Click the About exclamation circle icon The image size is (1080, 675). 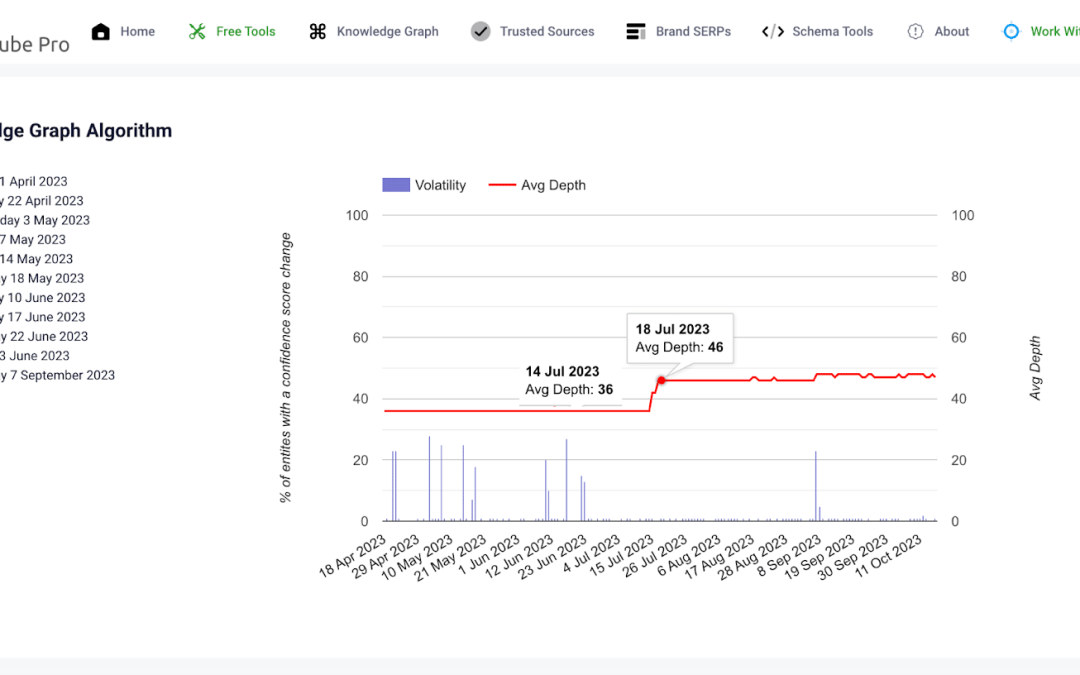pyautogui.click(x=915, y=31)
